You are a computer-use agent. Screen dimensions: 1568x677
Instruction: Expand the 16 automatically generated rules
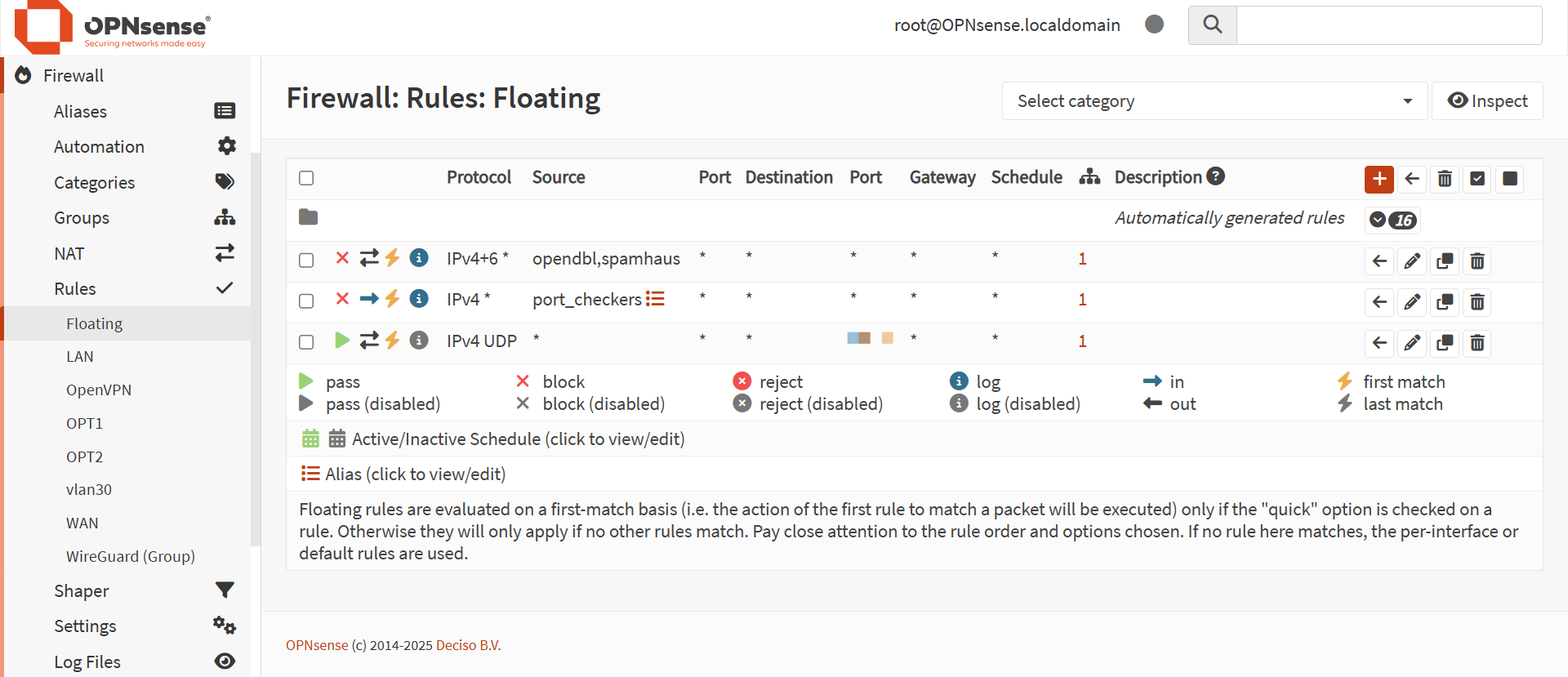click(1393, 220)
